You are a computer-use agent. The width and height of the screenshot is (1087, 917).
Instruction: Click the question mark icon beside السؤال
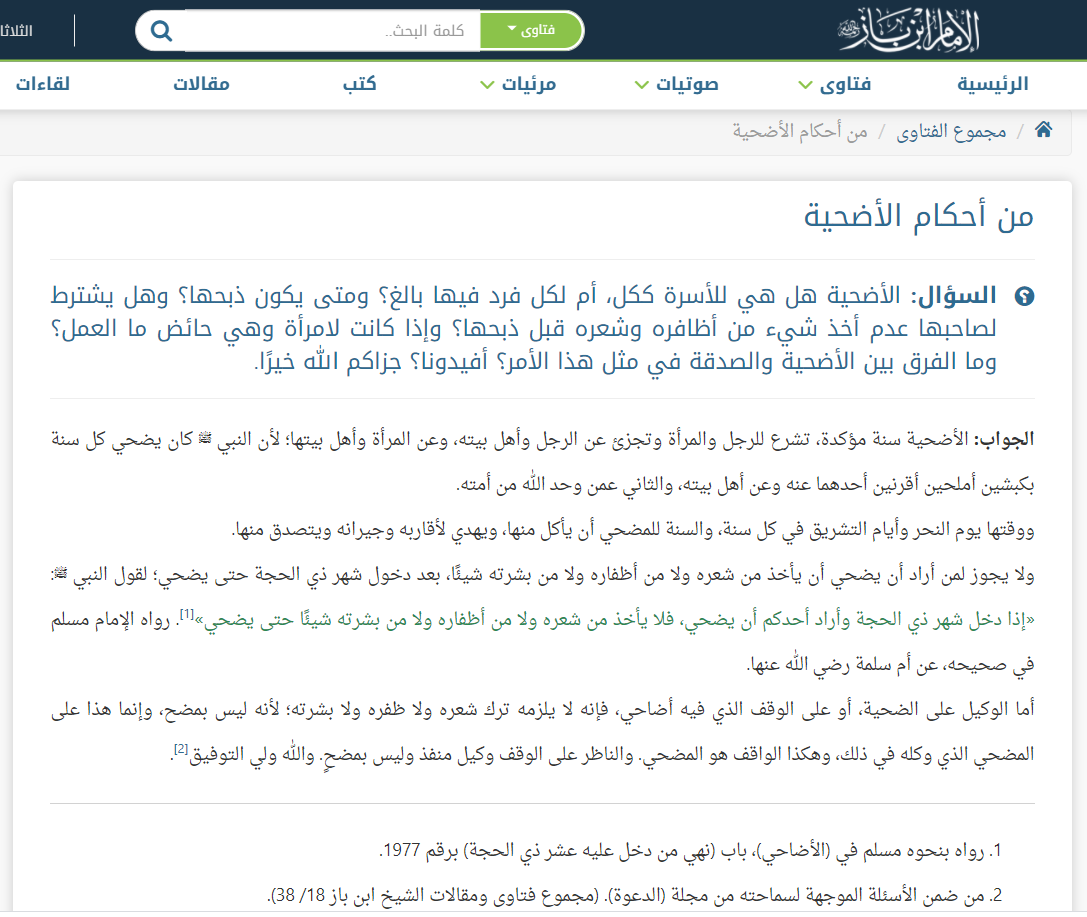point(1024,297)
